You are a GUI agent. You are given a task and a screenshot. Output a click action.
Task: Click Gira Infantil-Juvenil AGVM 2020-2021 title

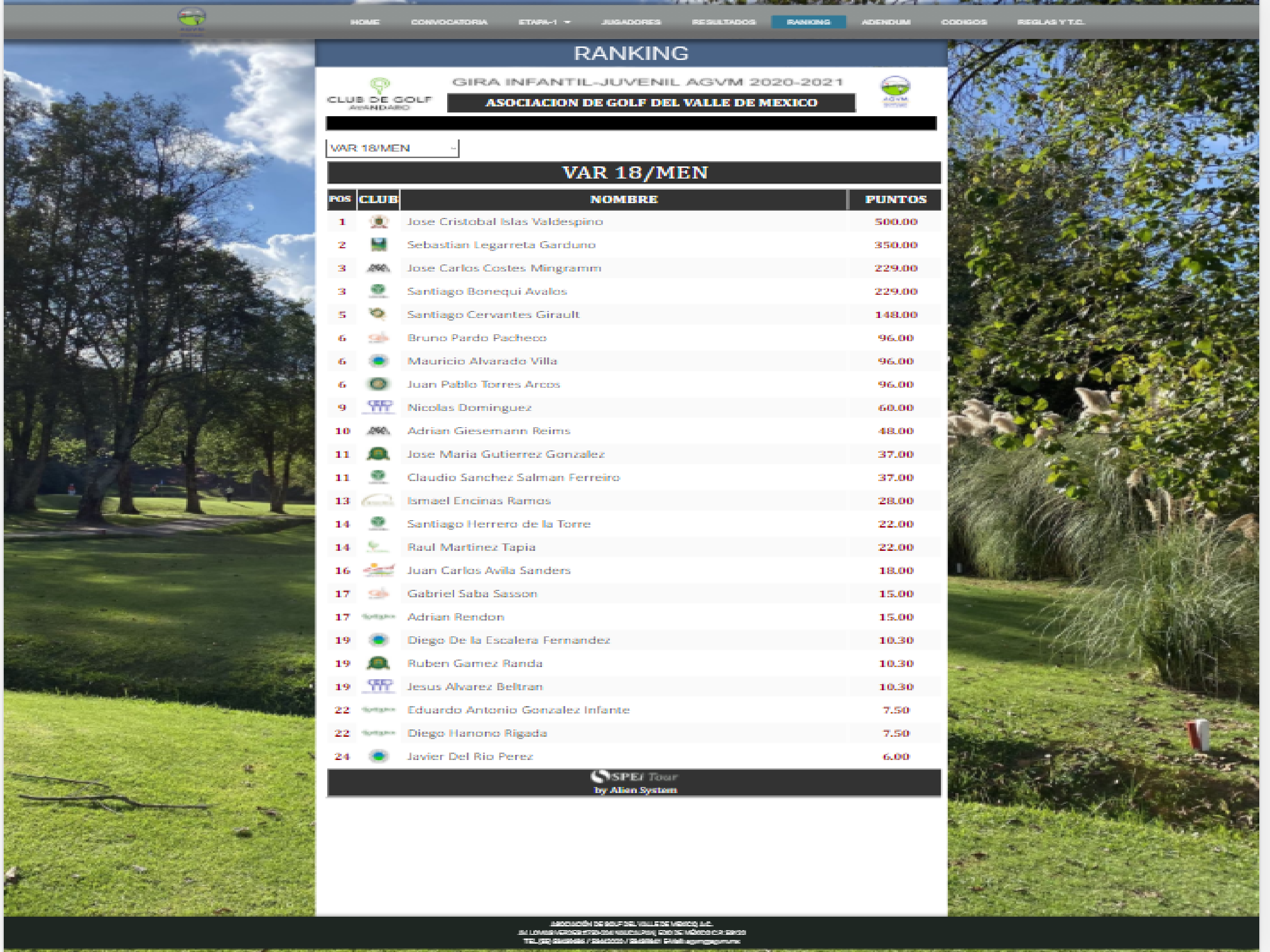(648, 82)
